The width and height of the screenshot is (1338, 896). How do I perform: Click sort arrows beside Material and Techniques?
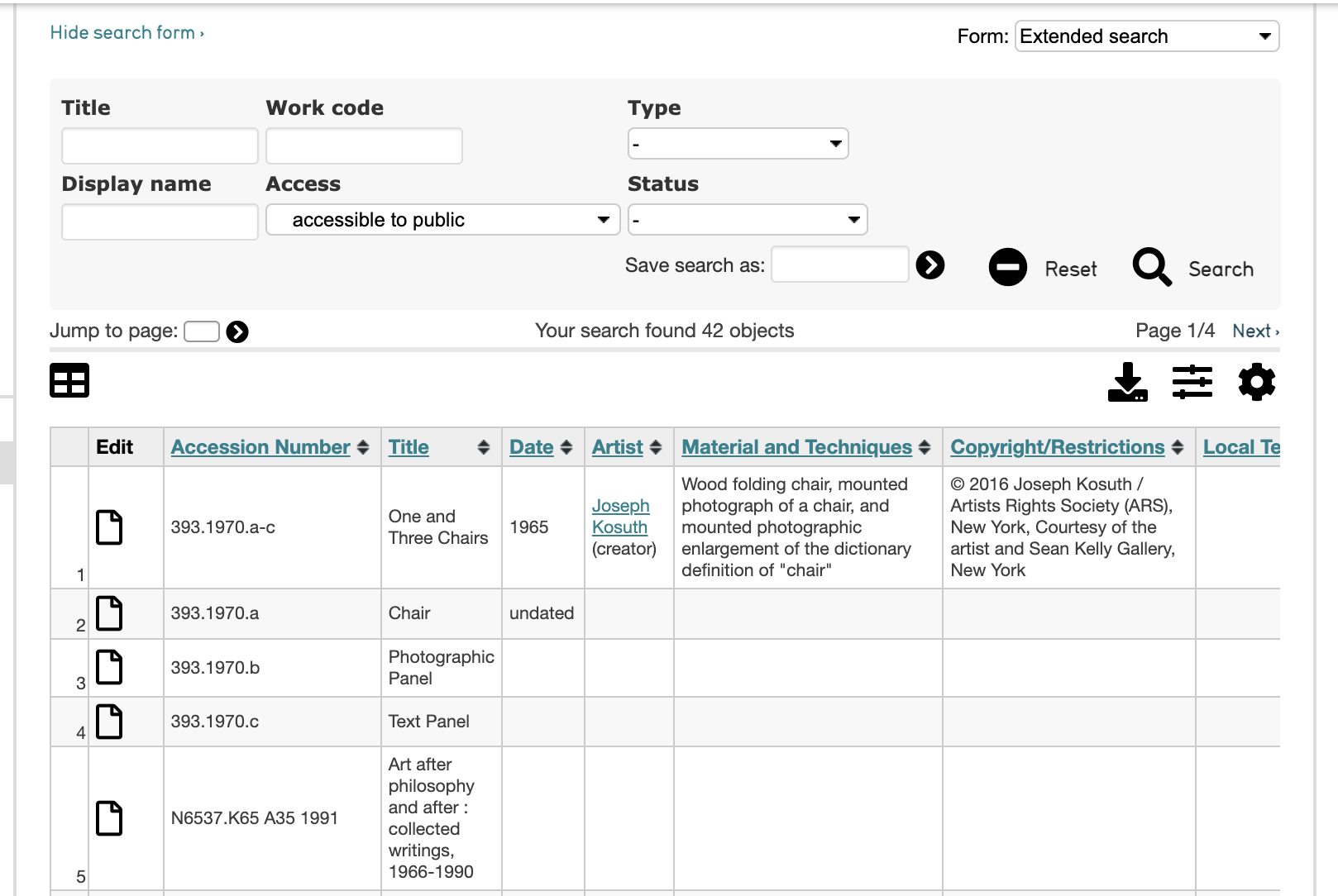pyautogui.click(x=925, y=447)
